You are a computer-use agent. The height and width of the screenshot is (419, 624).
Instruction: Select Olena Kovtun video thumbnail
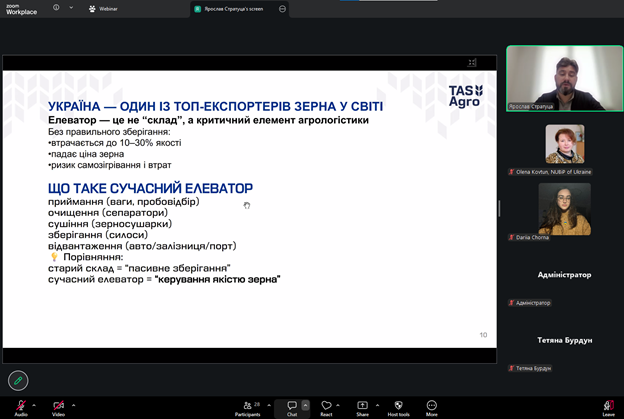[x=565, y=144]
